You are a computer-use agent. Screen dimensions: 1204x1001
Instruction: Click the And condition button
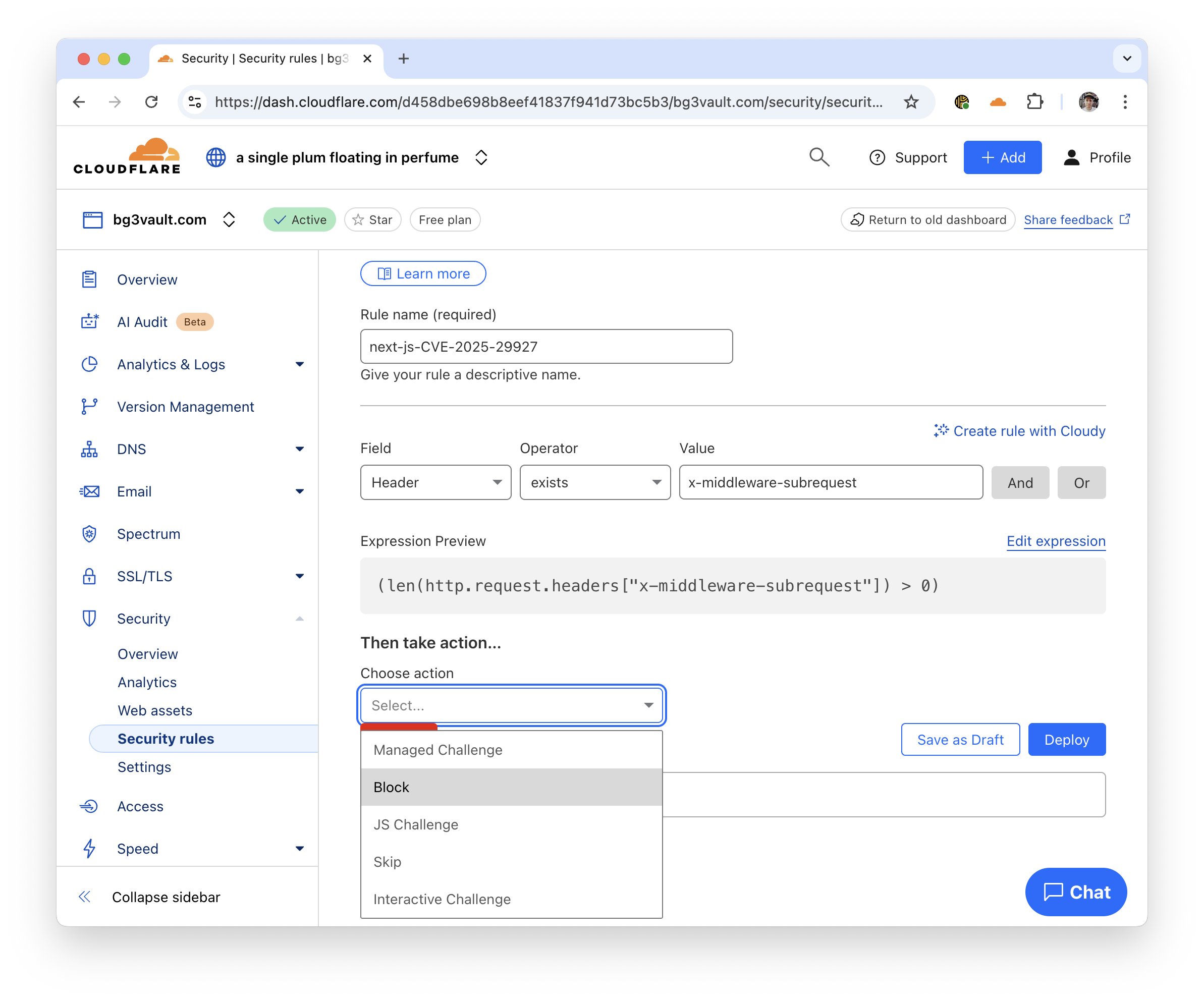tap(1020, 482)
